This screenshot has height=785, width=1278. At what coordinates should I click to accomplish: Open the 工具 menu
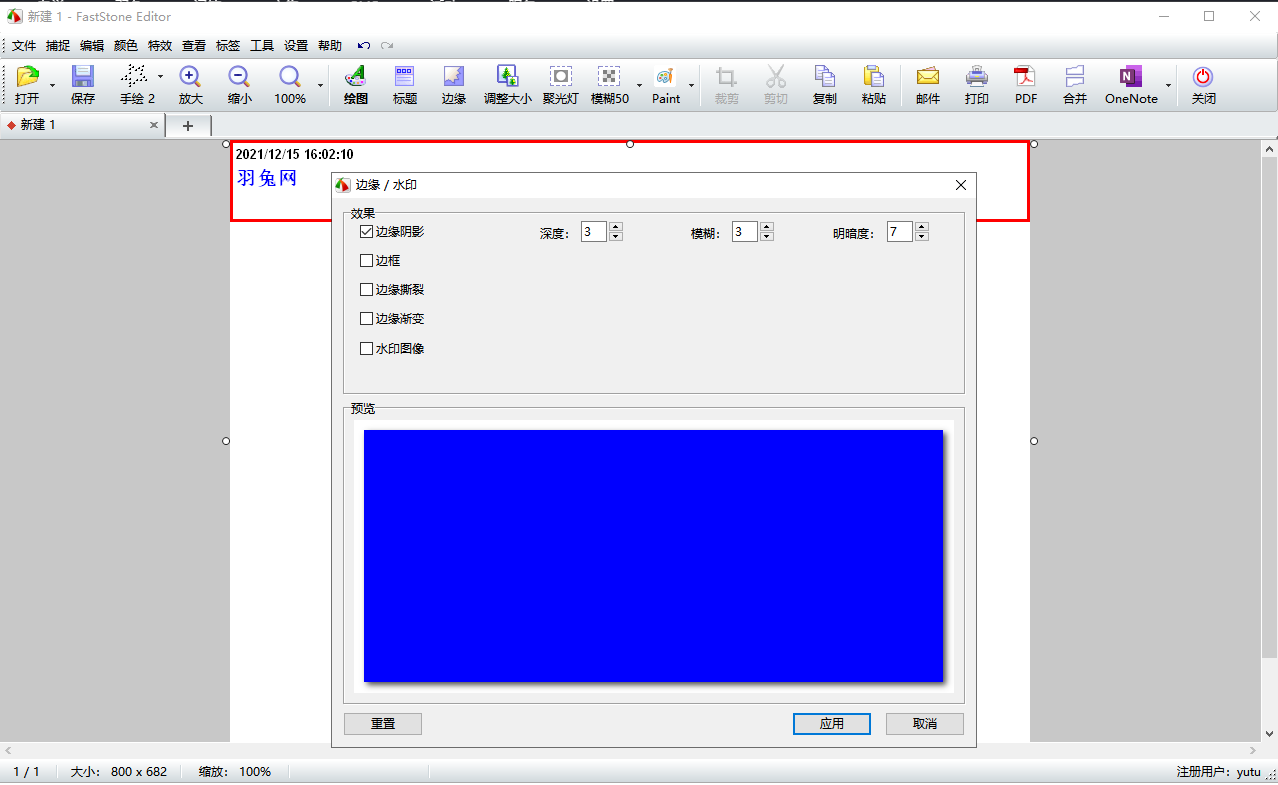click(x=262, y=46)
